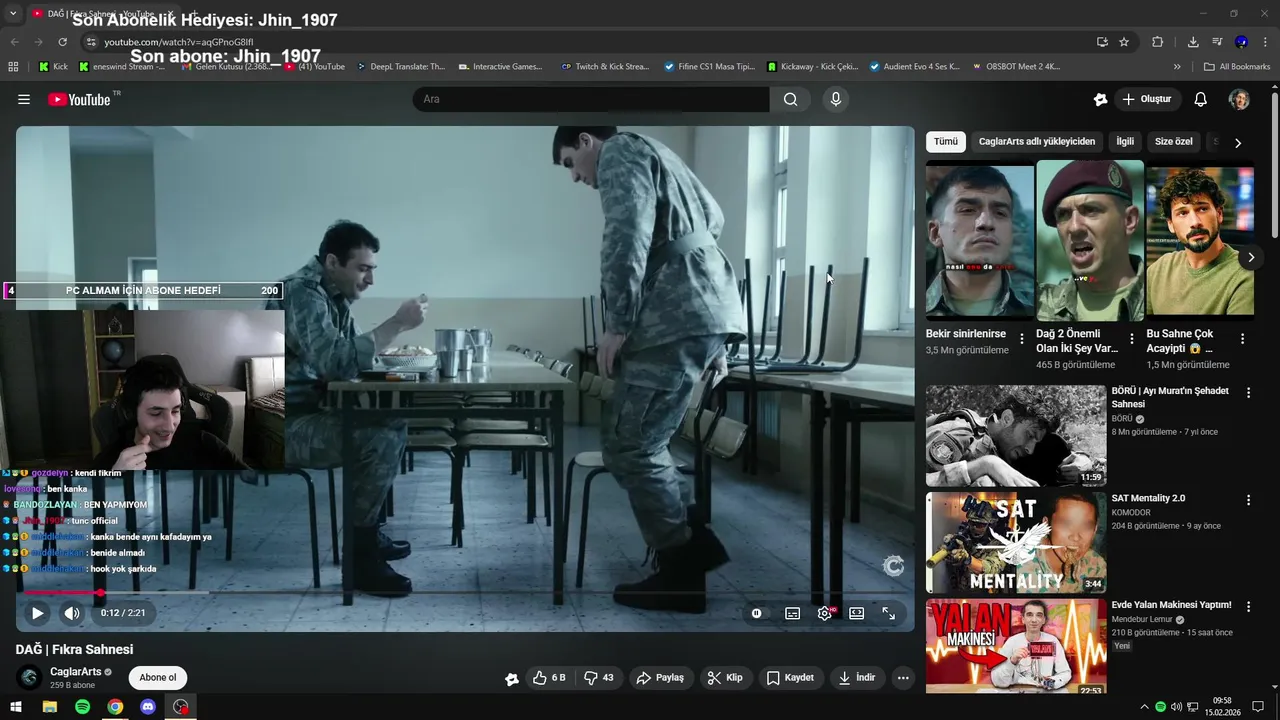Open Bekir sinirlenirse short thumbnail

[x=979, y=239]
